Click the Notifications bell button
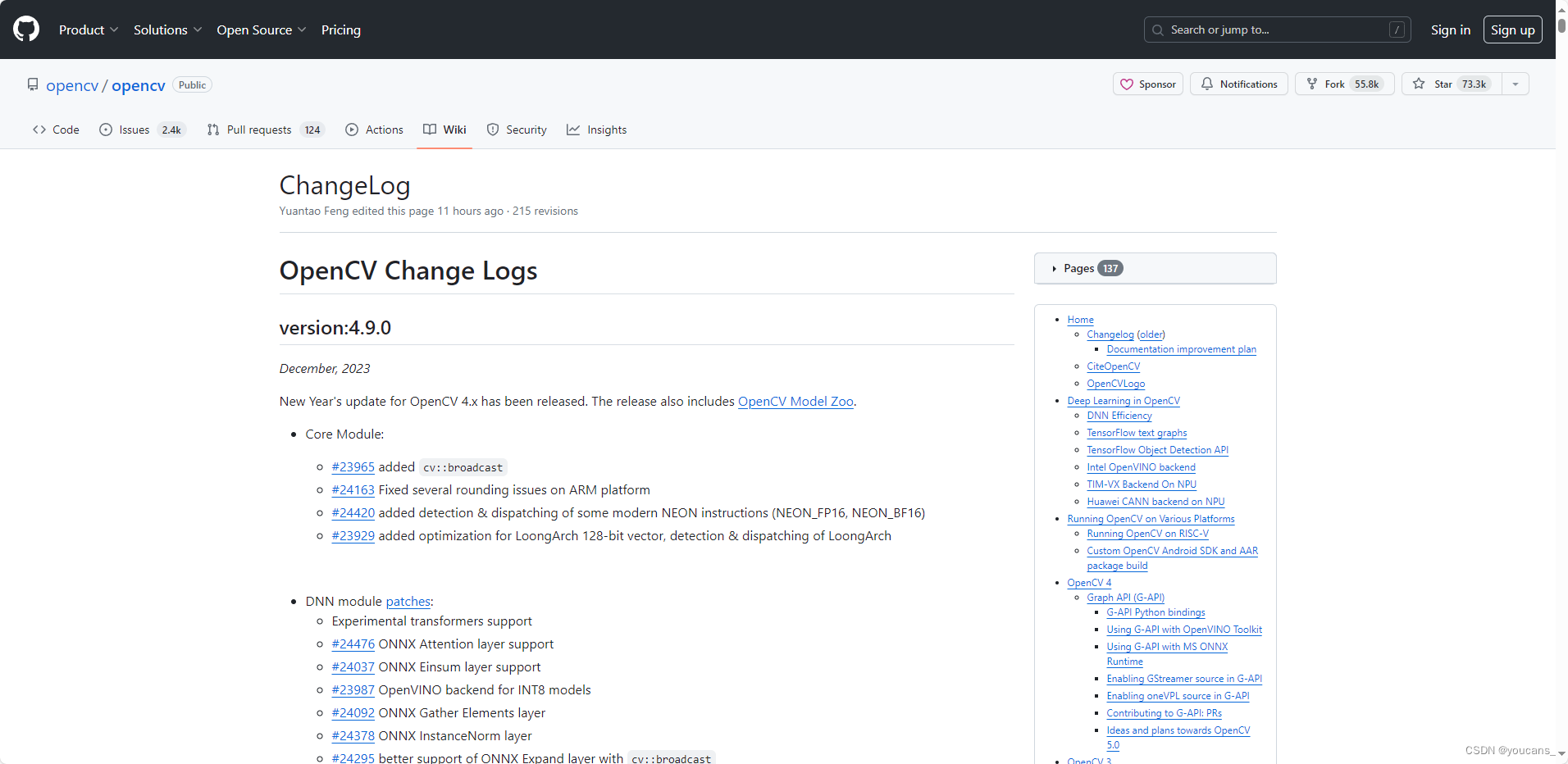This screenshot has height=764, width=1568. (x=1239, y=84)
